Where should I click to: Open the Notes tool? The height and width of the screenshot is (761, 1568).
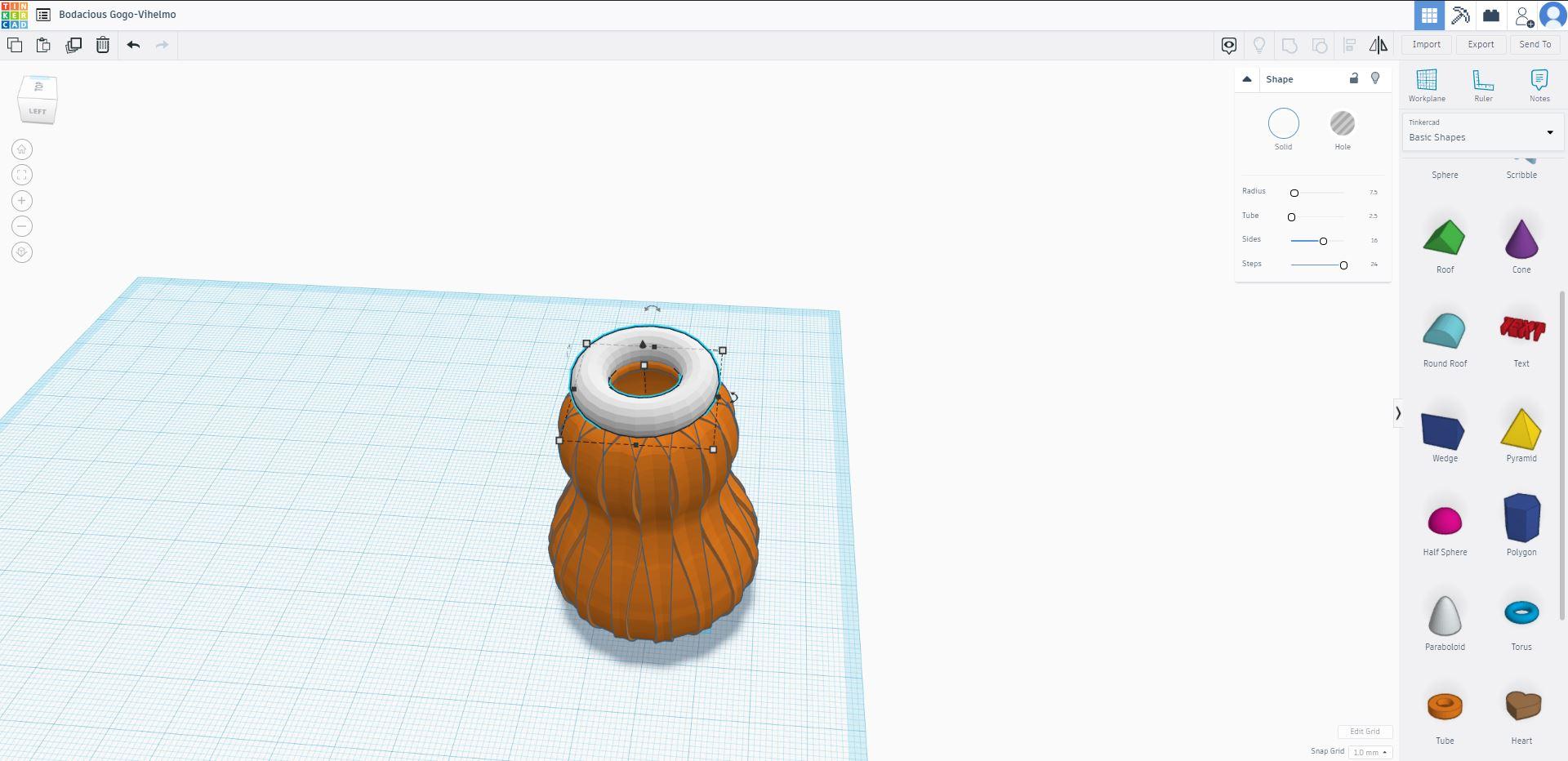(x=1539, y=86)
